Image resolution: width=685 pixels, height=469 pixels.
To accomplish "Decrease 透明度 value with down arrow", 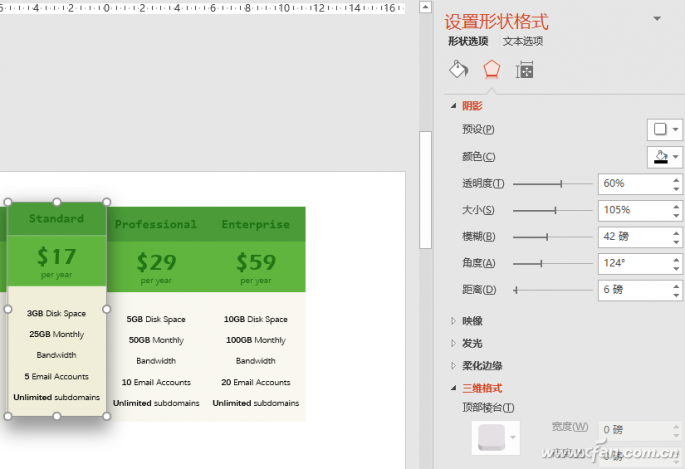I will [676, 189].
